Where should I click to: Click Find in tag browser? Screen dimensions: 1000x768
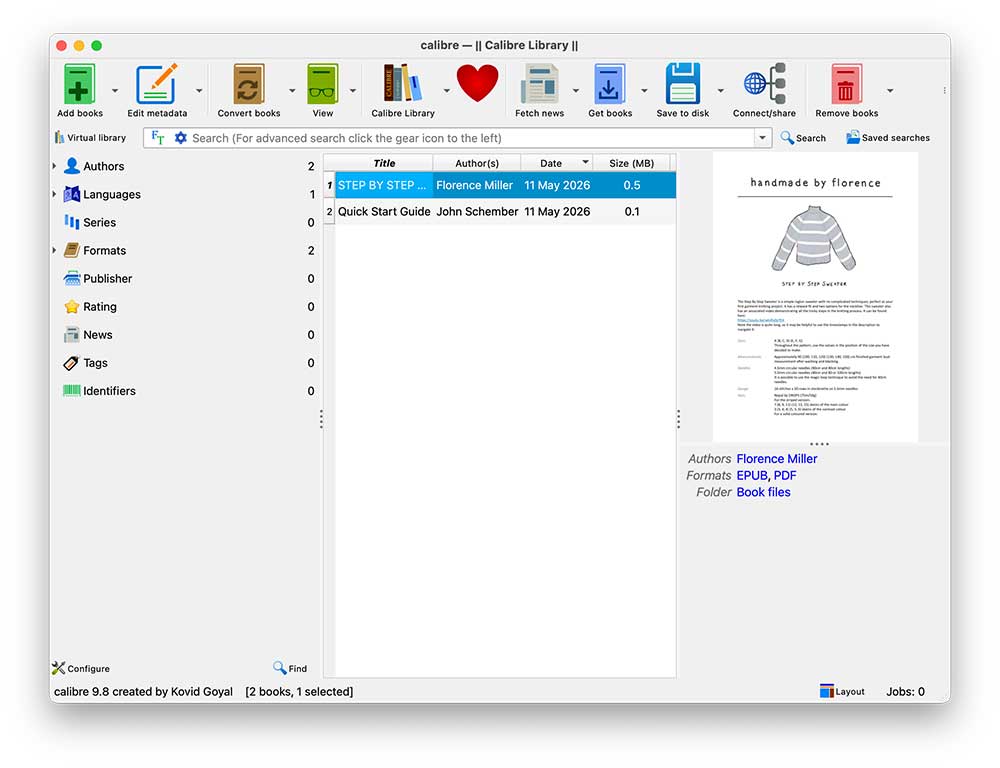[290, 668]
